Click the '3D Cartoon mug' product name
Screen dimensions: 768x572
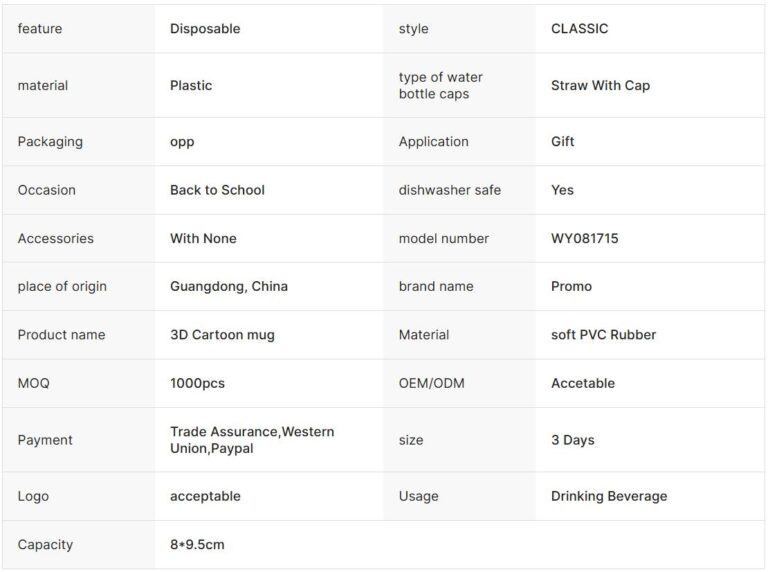222,335
